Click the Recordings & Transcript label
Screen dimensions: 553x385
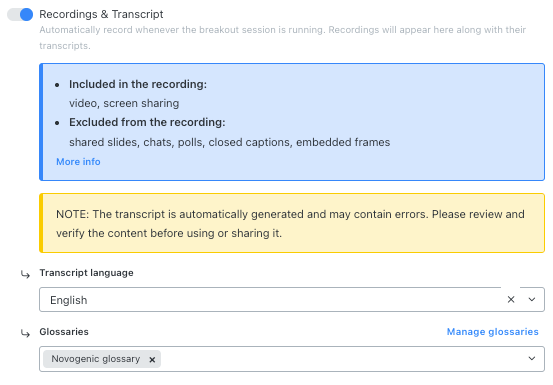(101, 14)
